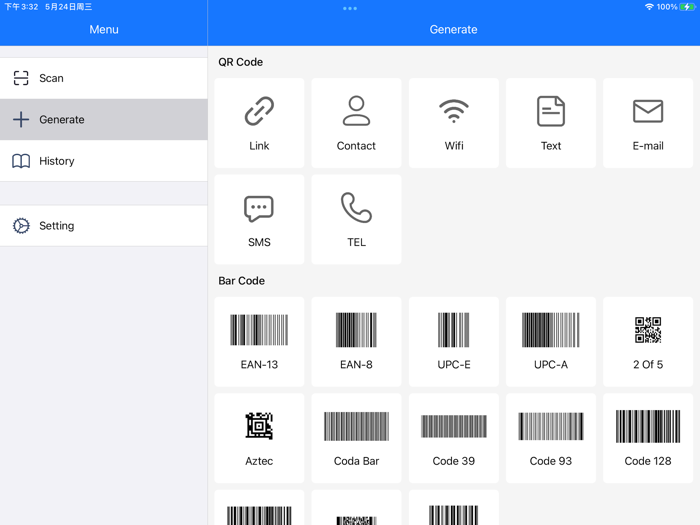This screenshot has height=525, width=700.
Task: Click the Menu title in sidebar header
Action: [x=104, y=29]
